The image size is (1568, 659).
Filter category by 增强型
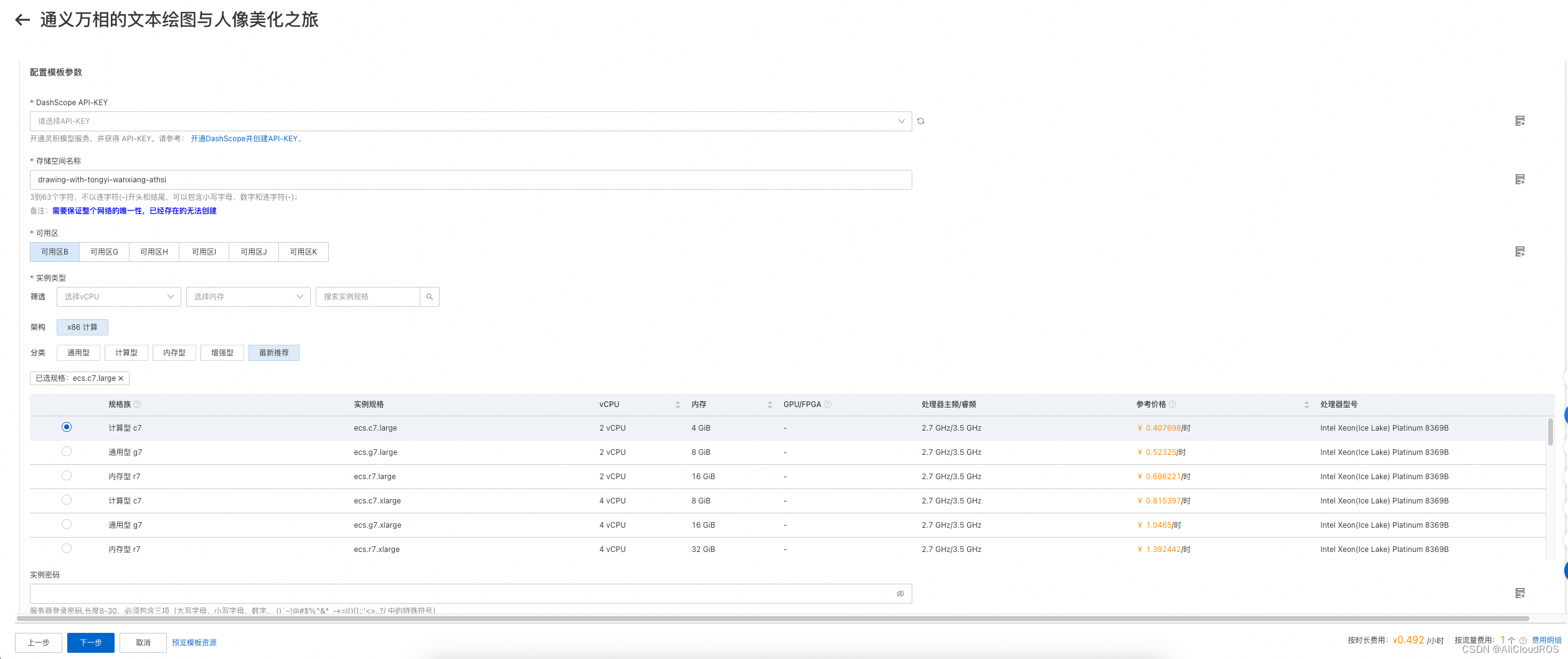tap(222, 353)
